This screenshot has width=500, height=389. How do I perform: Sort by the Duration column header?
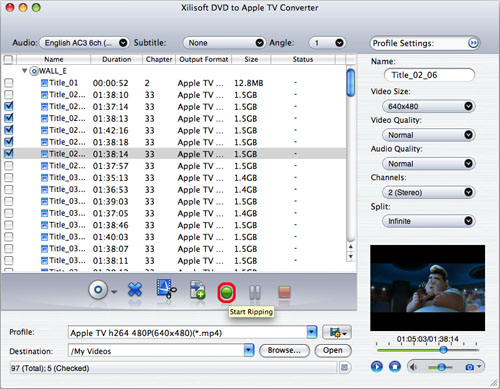[117, 59]
